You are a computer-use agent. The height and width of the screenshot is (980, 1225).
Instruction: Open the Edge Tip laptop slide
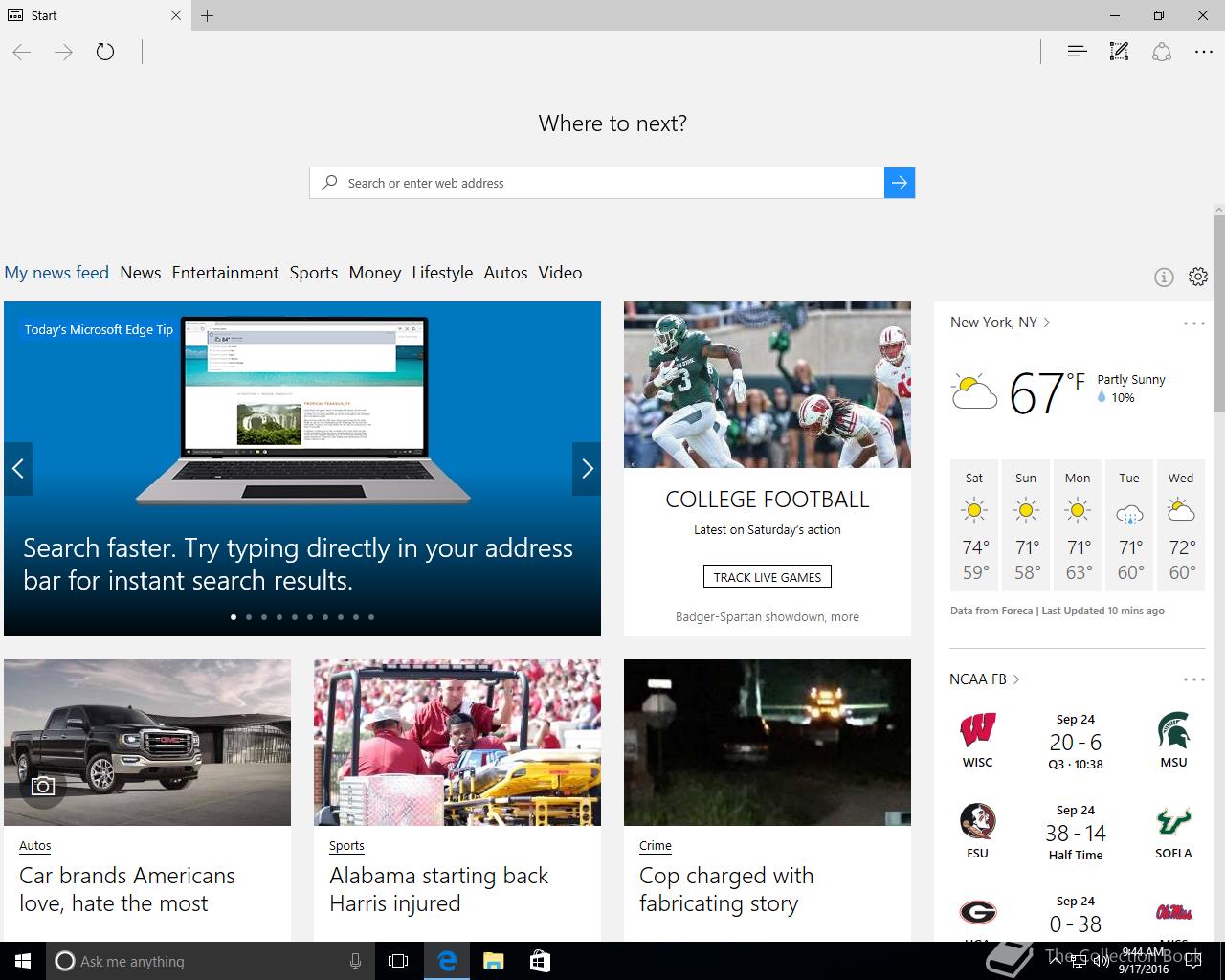pyautogui.click(x=302, y=469)
